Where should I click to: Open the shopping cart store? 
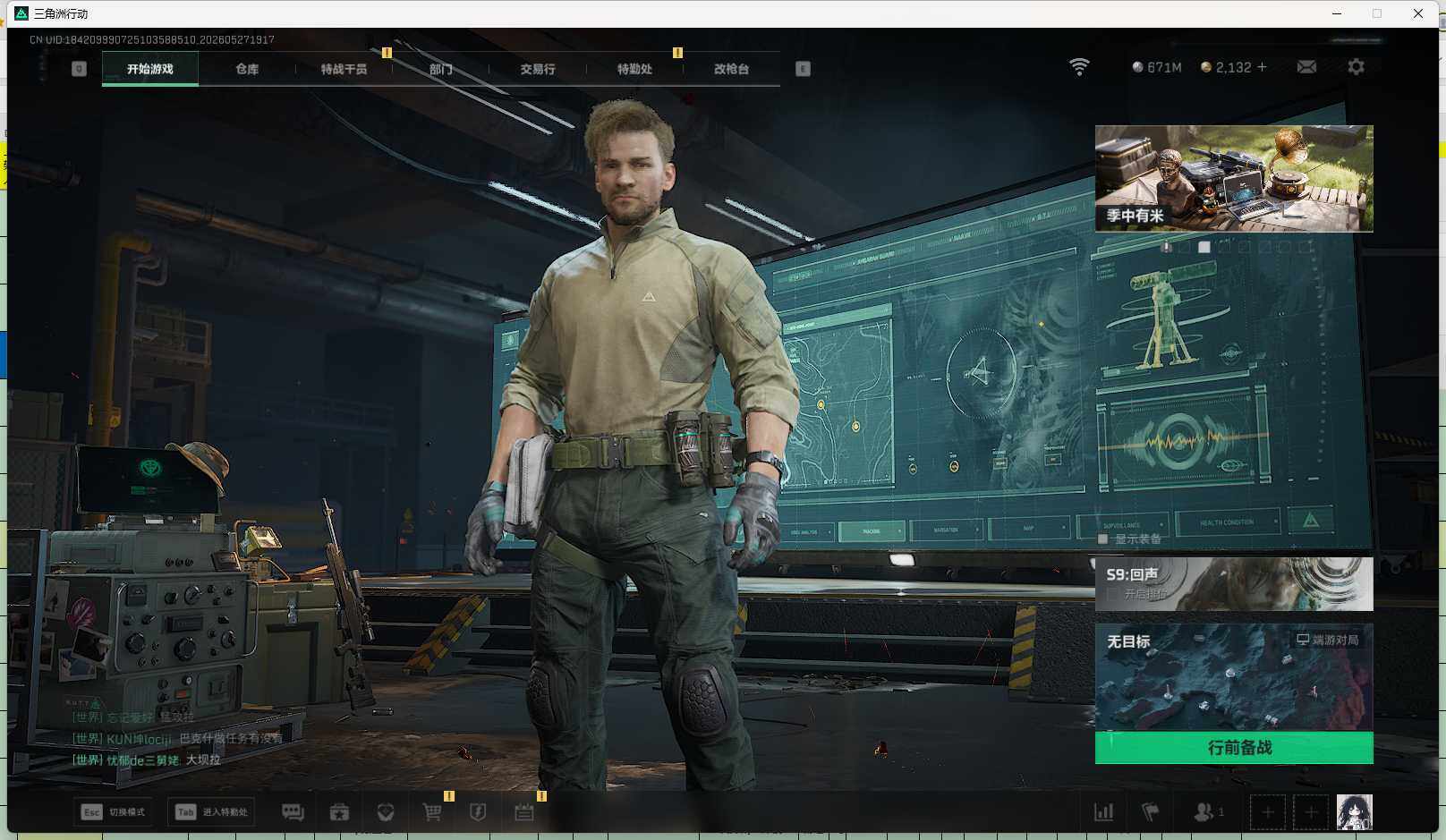[432, 811]
